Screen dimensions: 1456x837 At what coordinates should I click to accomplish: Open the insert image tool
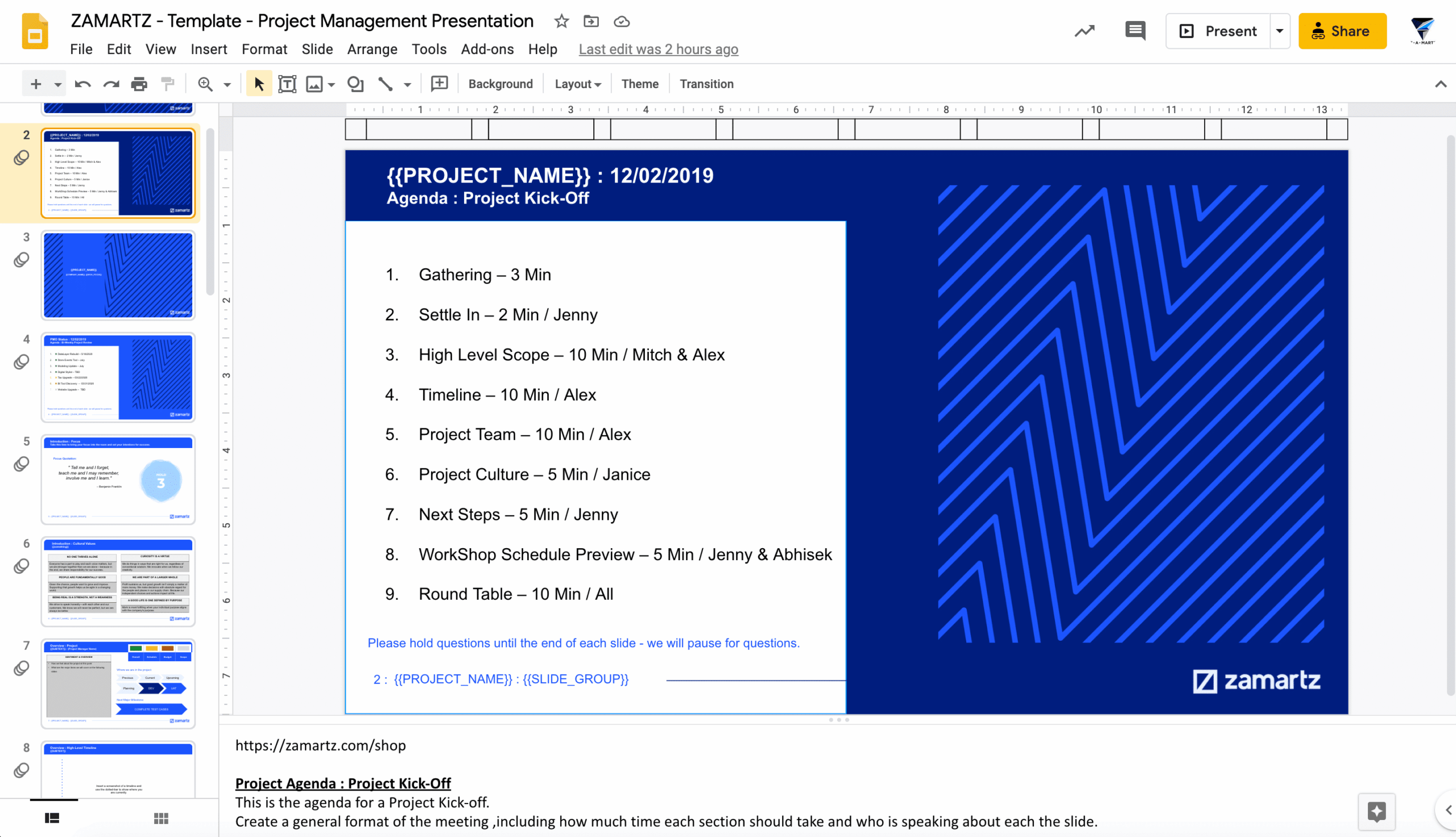point(315,84)
